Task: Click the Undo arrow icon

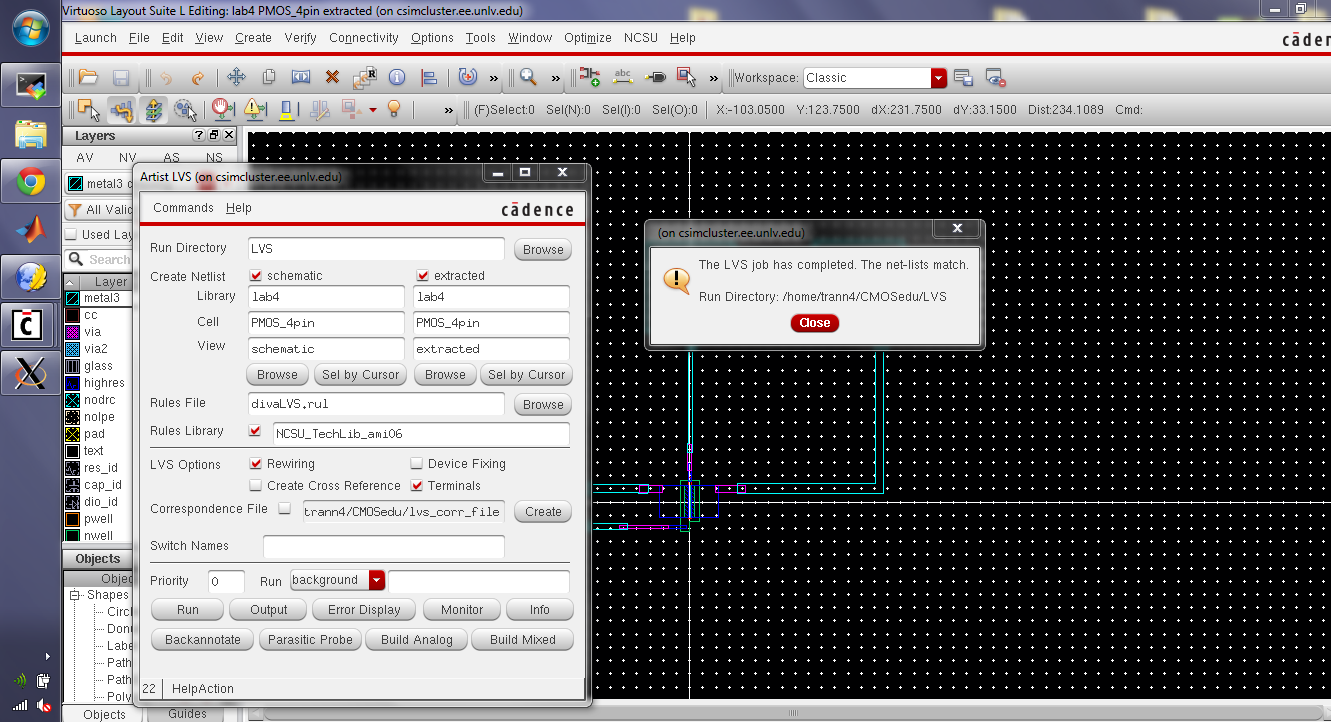Action: coord(166,77)
